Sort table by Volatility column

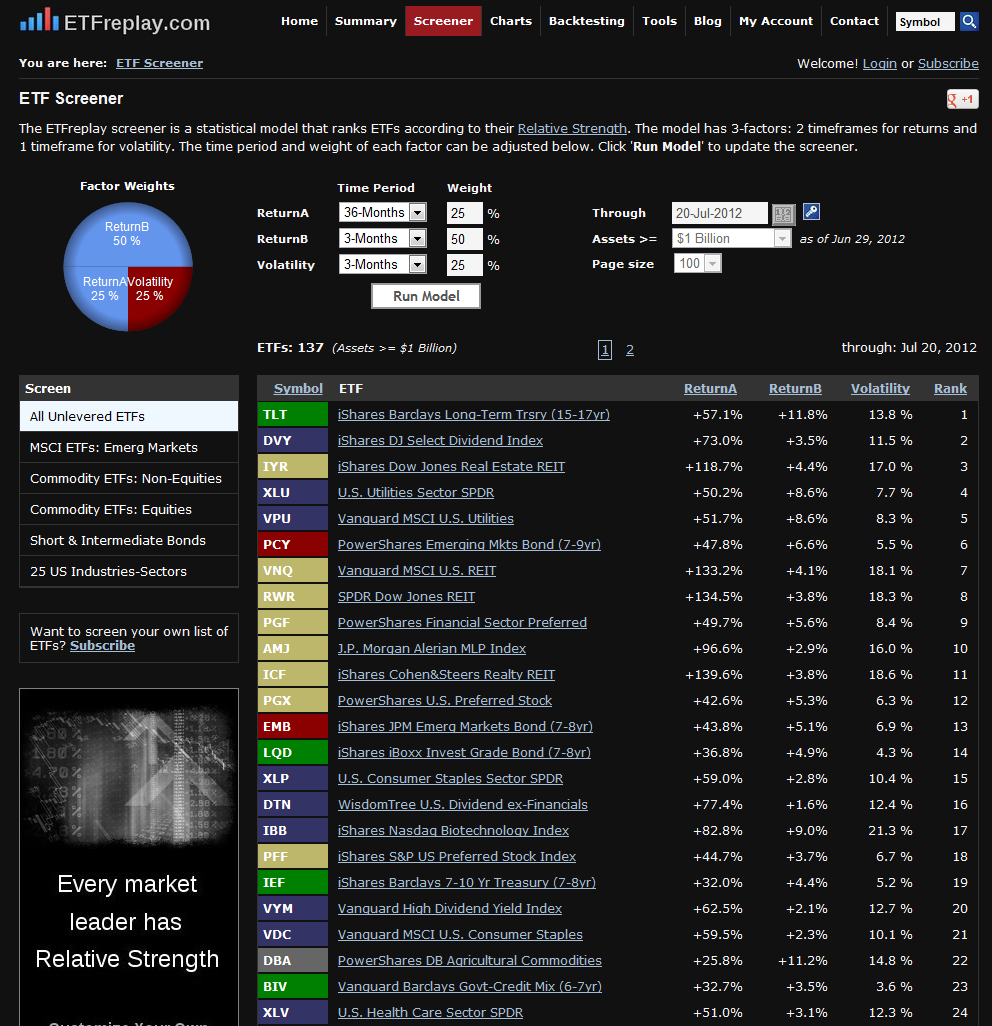click(x=880, y=389)
